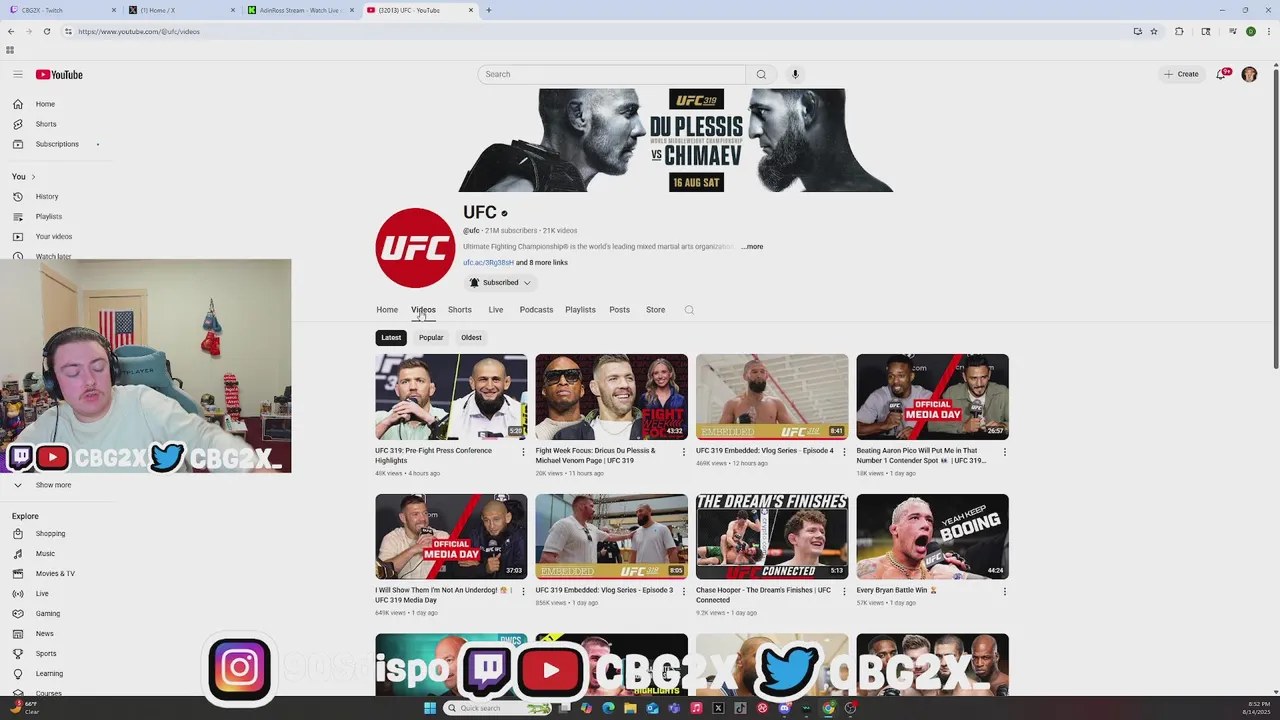The height and width of the screenshot is (720, 1280).
Task: Switch to channel Posts tab
Action: [x=620, y=310]
